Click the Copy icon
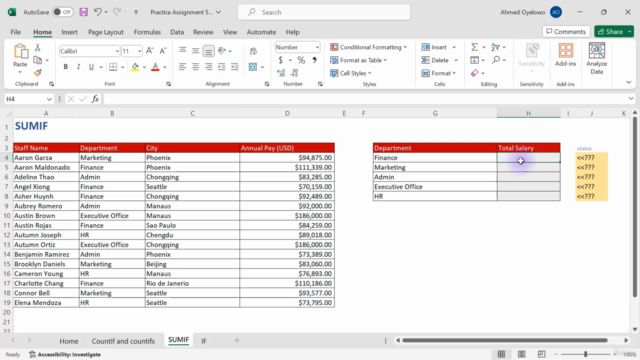This screenshot has width=640, height=360. click(x=38, y=60)
